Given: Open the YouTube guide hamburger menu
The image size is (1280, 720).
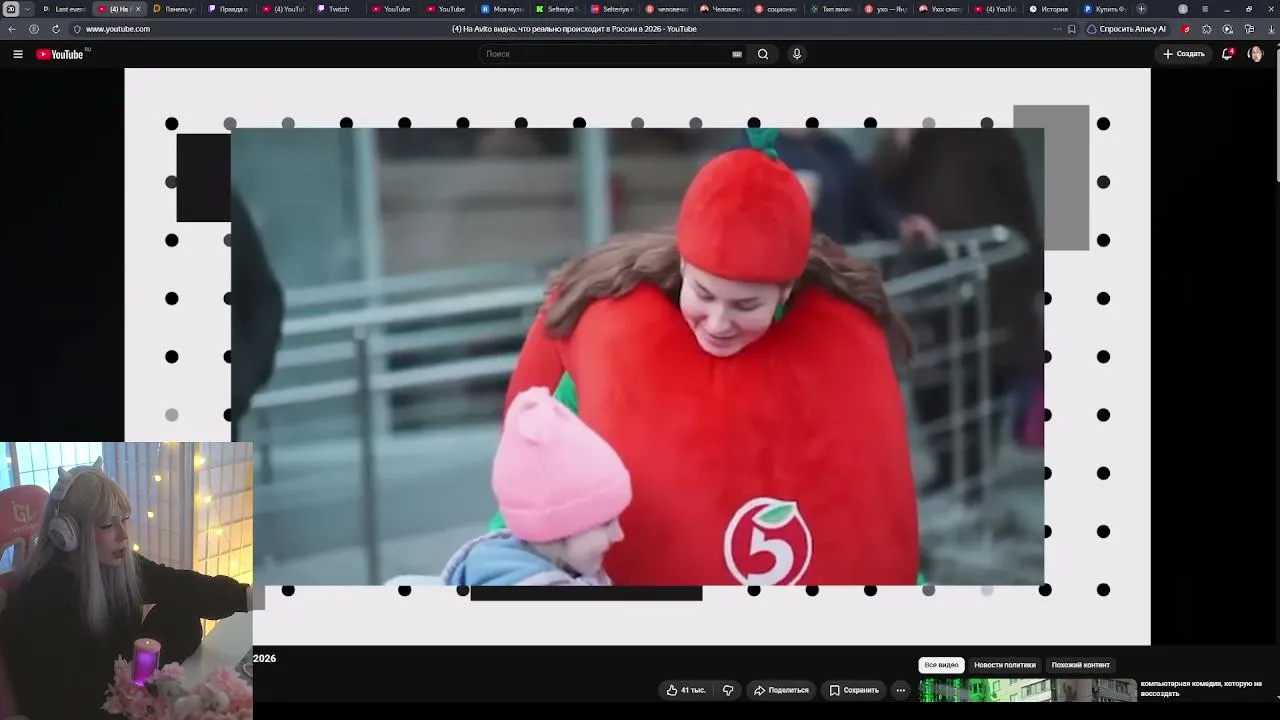Looking at the screenshot, I should (18, 54).
